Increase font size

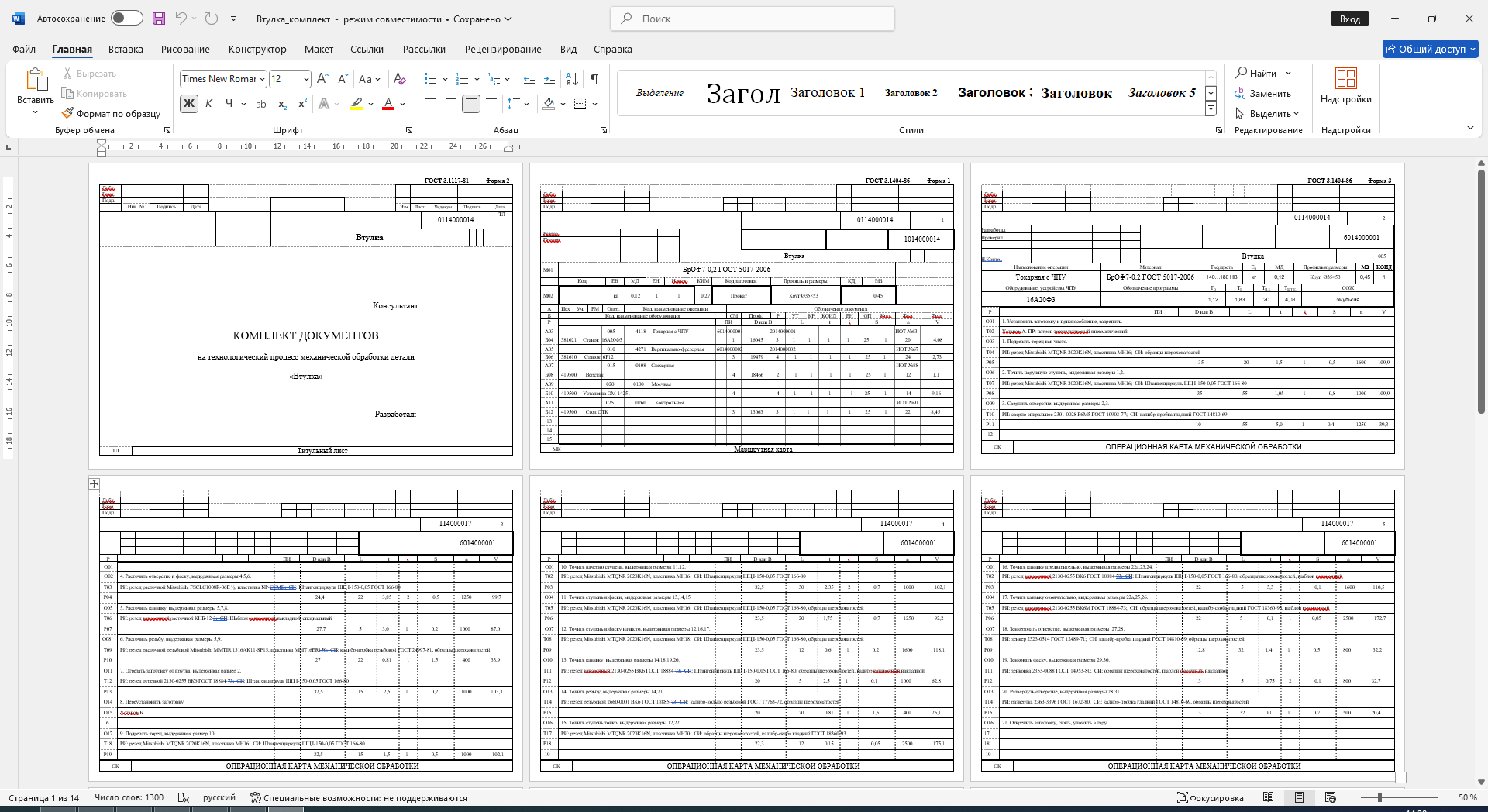(x=323, y=78)
